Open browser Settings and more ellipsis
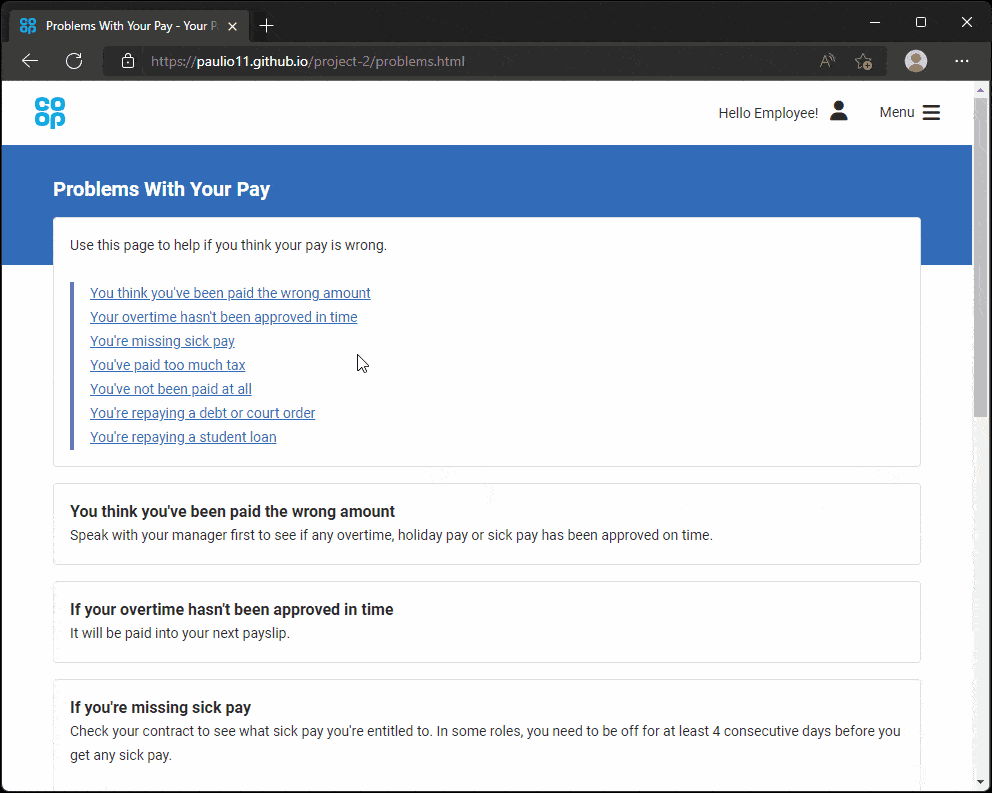Image resolution: width=992 pixels, height=793 pixels. coord(962,61)
